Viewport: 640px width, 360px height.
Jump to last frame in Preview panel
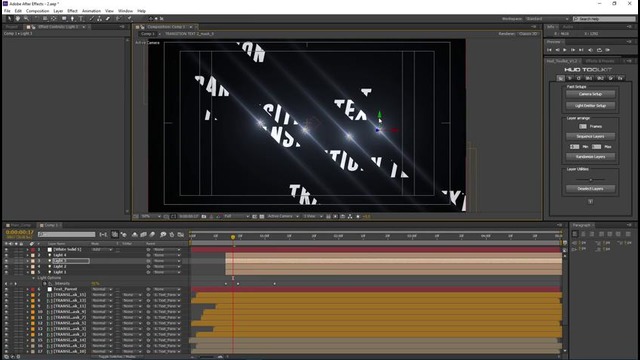tap(581, 50)
